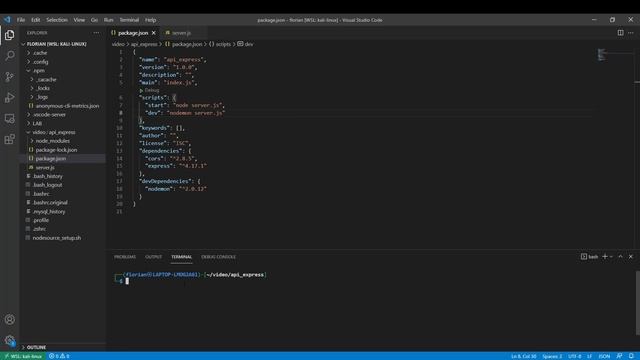Open editor more actions ellipsis
Viewport: 640px width, 360px height.
click(x=631, y=33)
